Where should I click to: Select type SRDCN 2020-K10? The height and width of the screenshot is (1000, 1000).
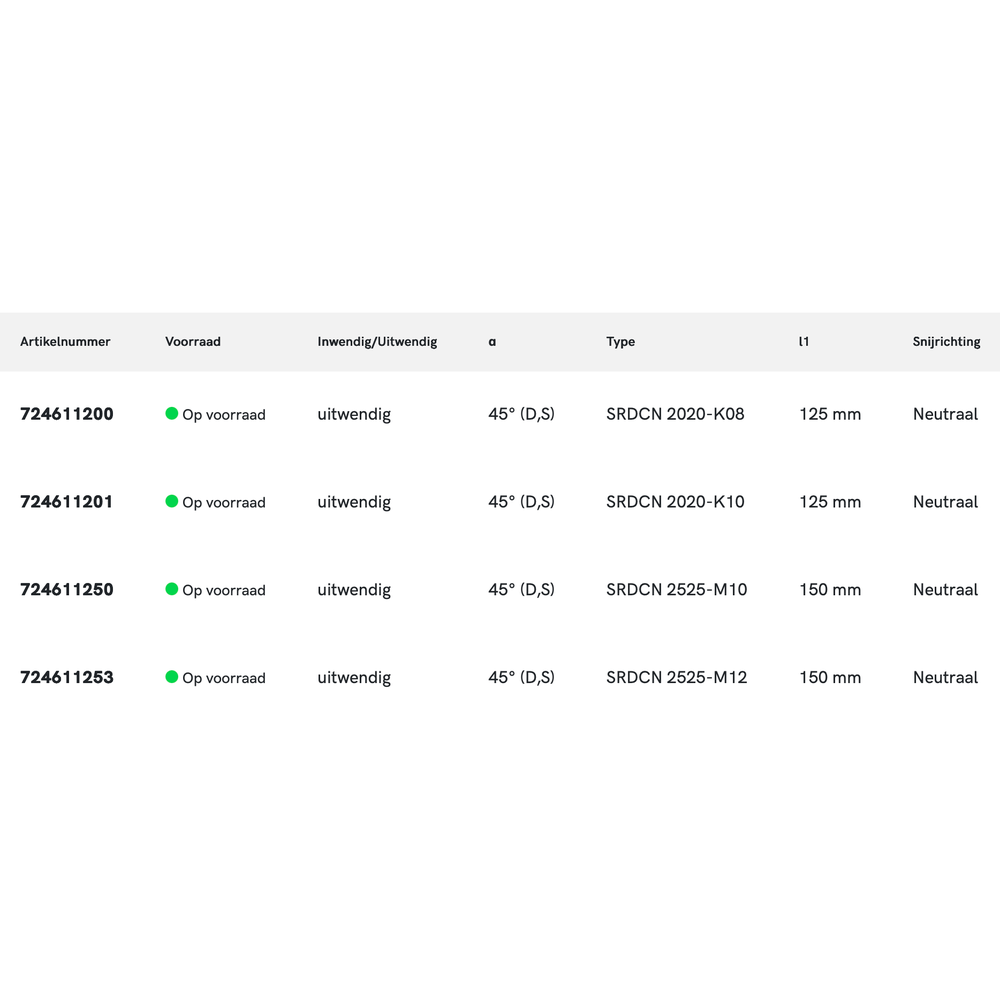(x=675, y=502)
